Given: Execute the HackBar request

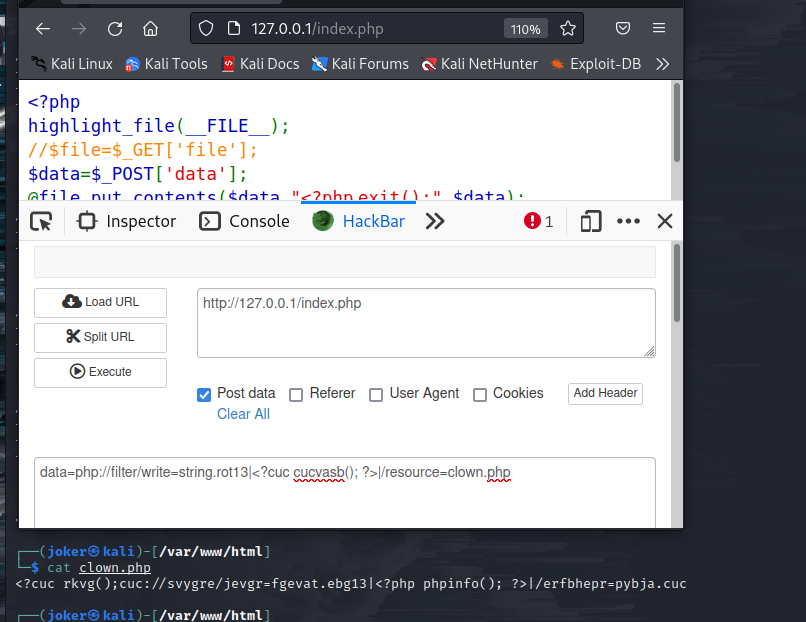Looking at the screenshot, I should (100, 372).
